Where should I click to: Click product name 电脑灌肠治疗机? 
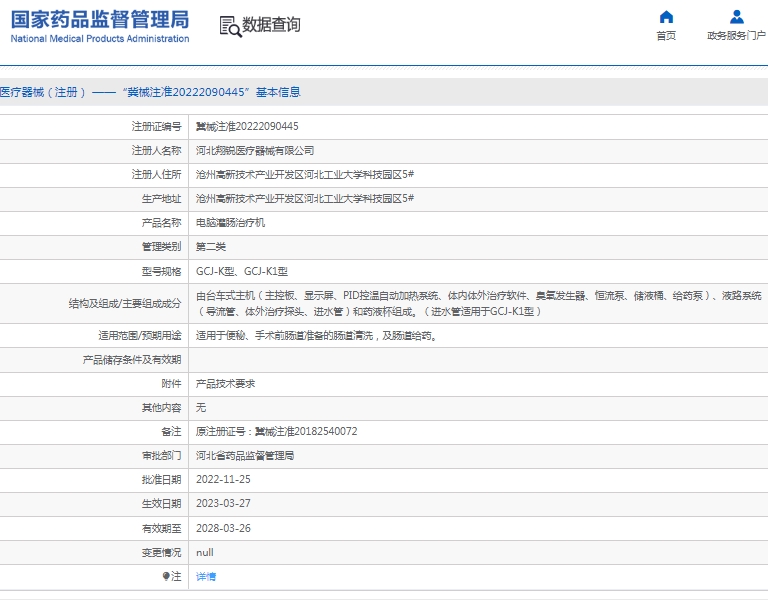pyautogui.click(x=230, y=222)
